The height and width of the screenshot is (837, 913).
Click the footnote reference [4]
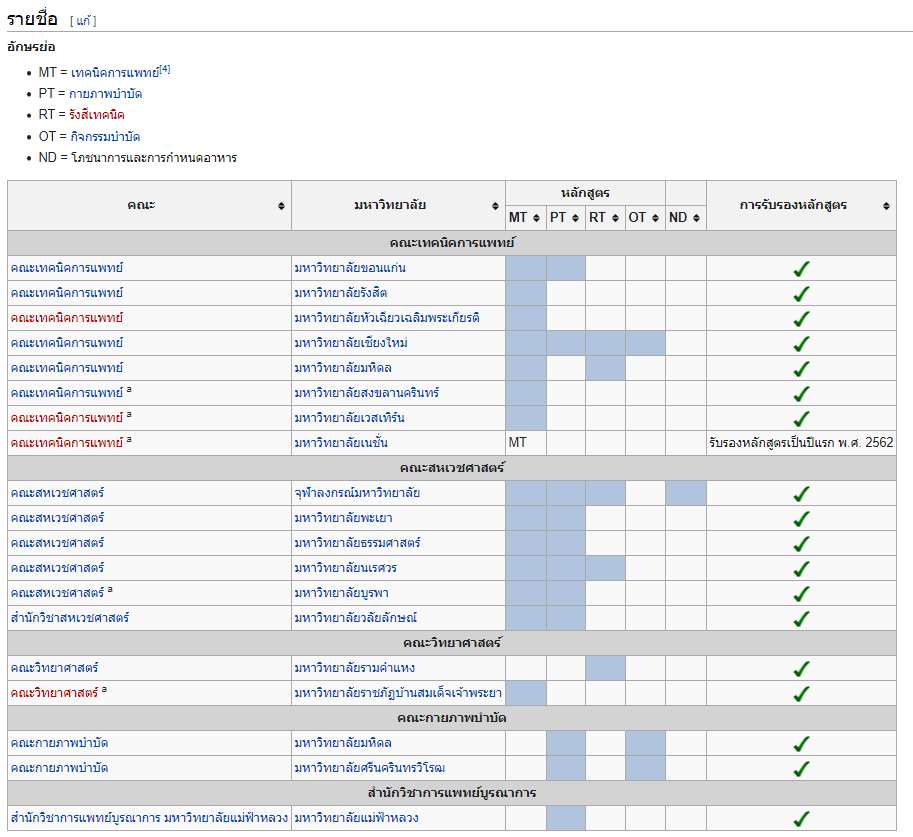click(x=165, y=69)
